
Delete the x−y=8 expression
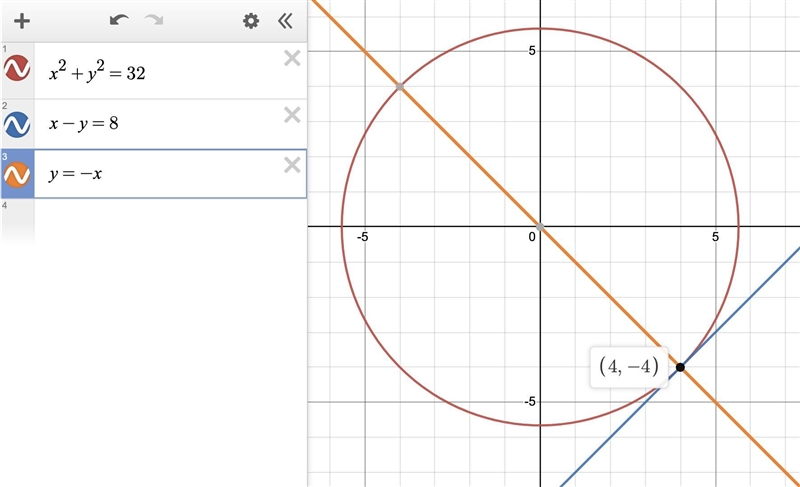[292, 115]
